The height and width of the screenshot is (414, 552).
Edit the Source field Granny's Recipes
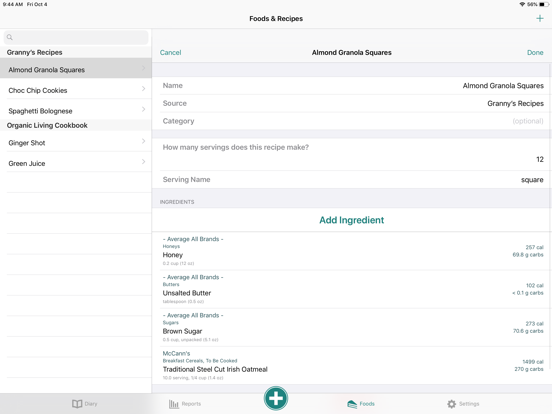[x=515, y=104]
